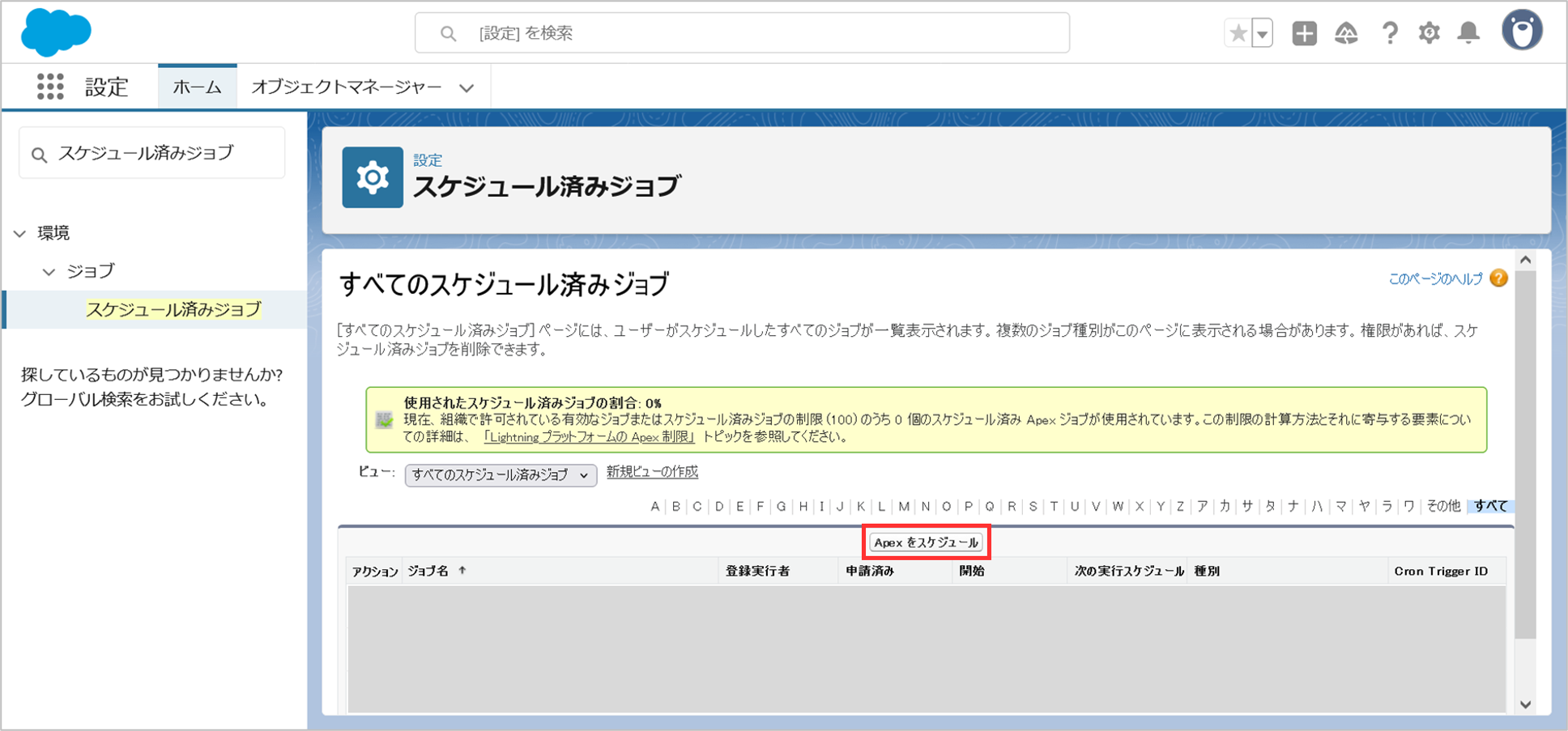
Task: Sort by the ジョブ名 column header
Action: click(428, 572)
